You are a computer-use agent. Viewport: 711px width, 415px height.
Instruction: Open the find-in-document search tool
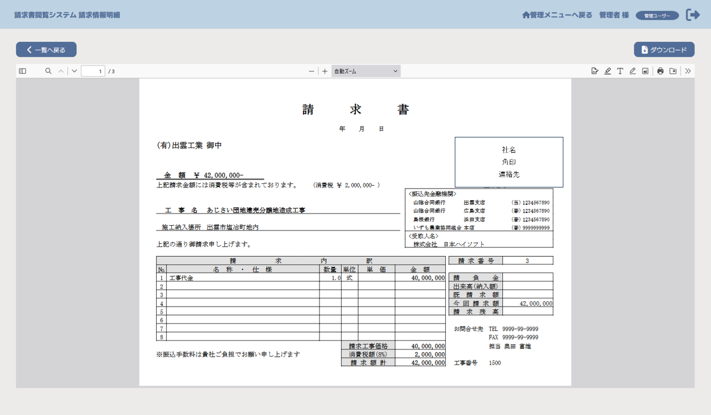tap(47, 71)
